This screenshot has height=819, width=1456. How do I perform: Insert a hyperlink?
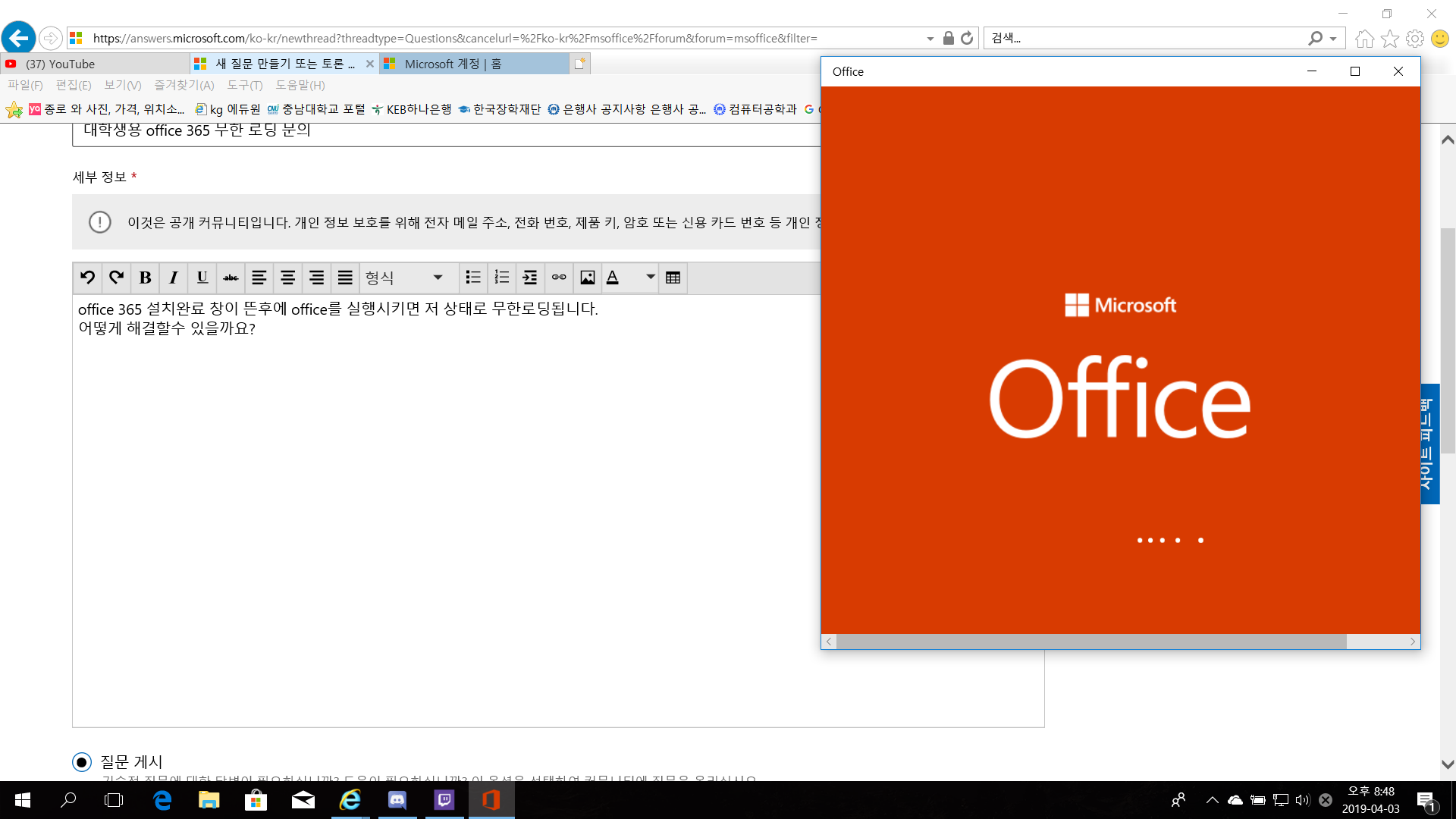(559, 278)
